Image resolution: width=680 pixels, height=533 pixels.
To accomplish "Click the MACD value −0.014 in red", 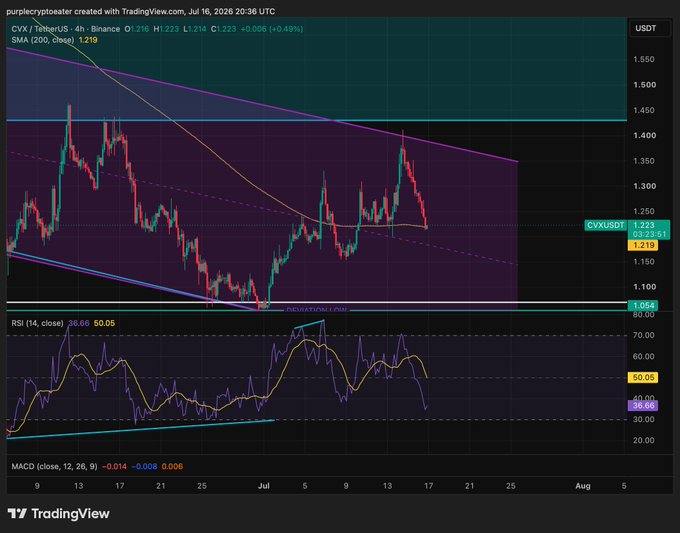I will tap(114, 467).
